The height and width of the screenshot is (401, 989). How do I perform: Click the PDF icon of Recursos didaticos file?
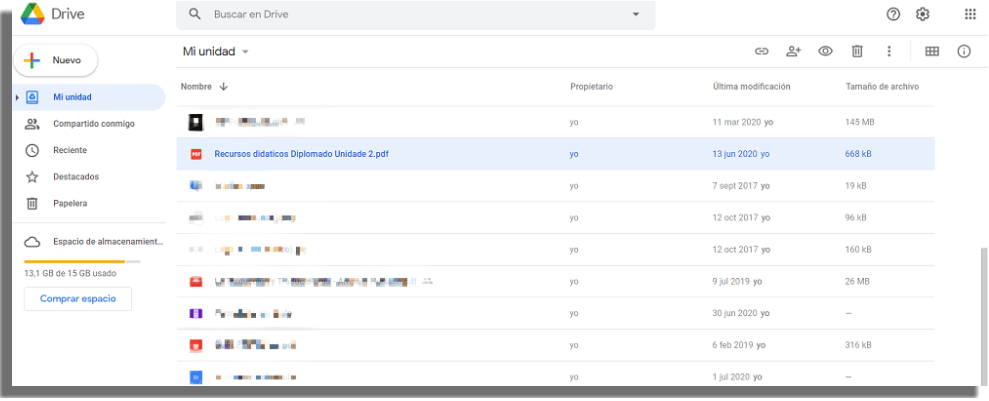[196, 154]
